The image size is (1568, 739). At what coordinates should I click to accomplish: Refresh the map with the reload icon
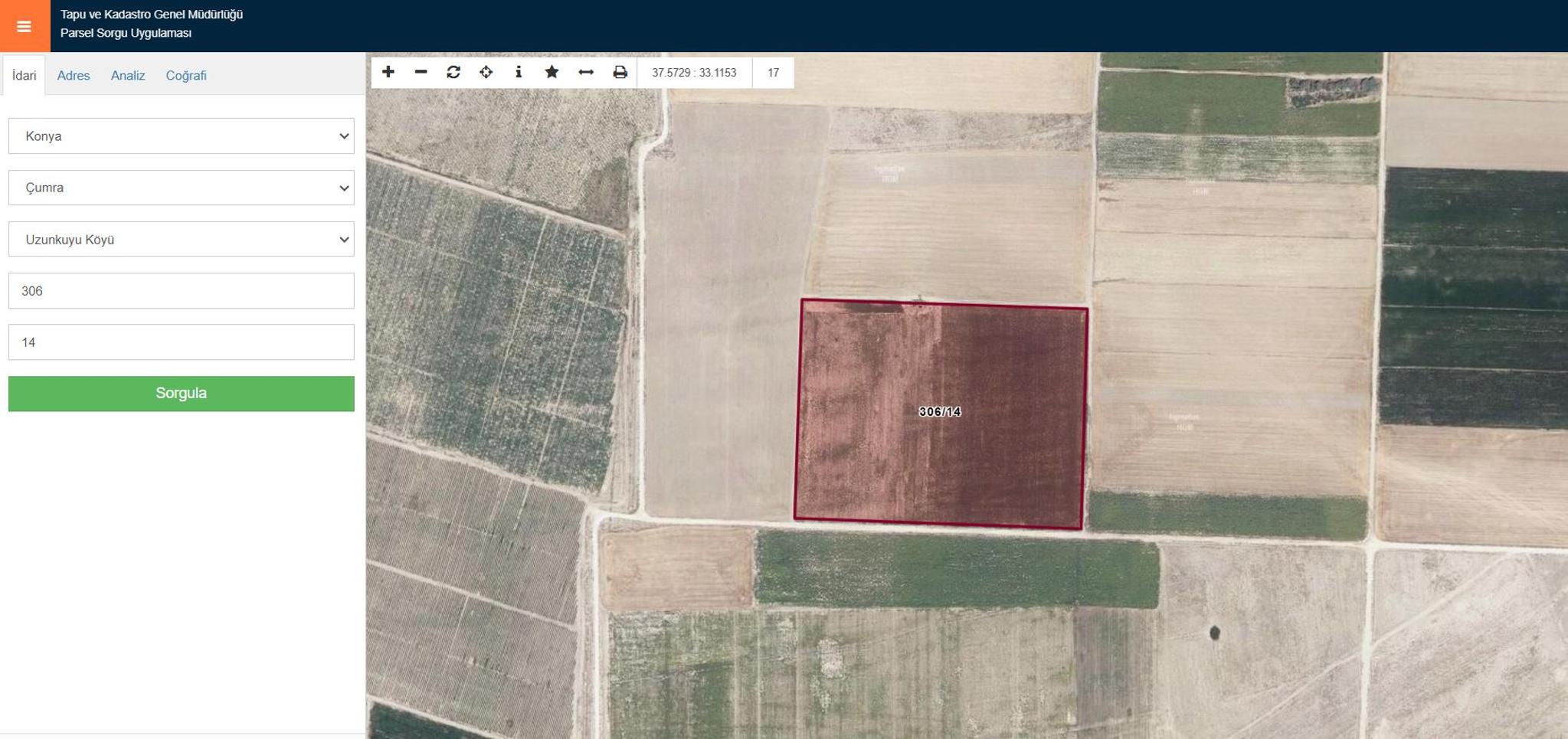coord(453,72)
